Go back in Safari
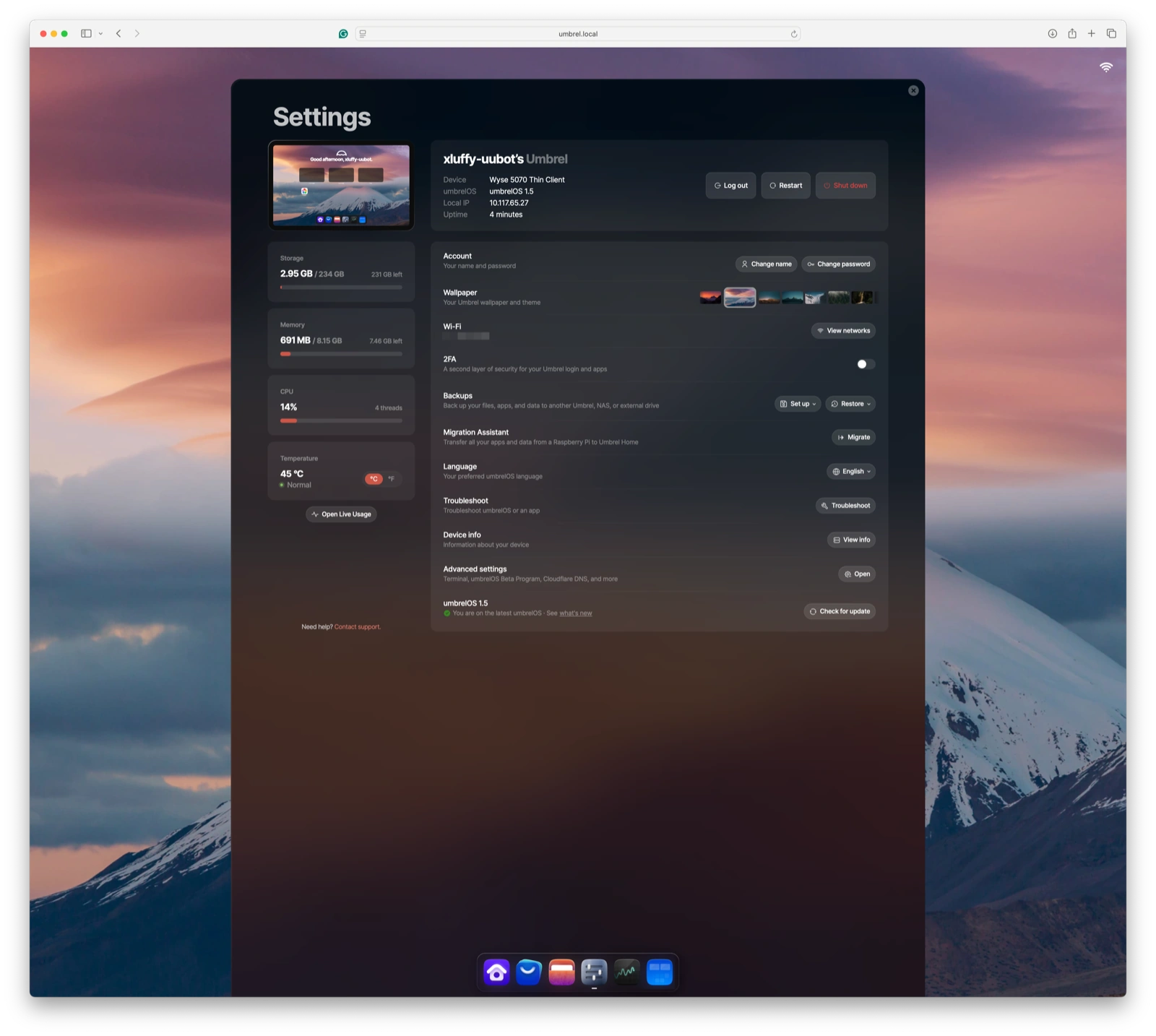 (x=118, y=33)
